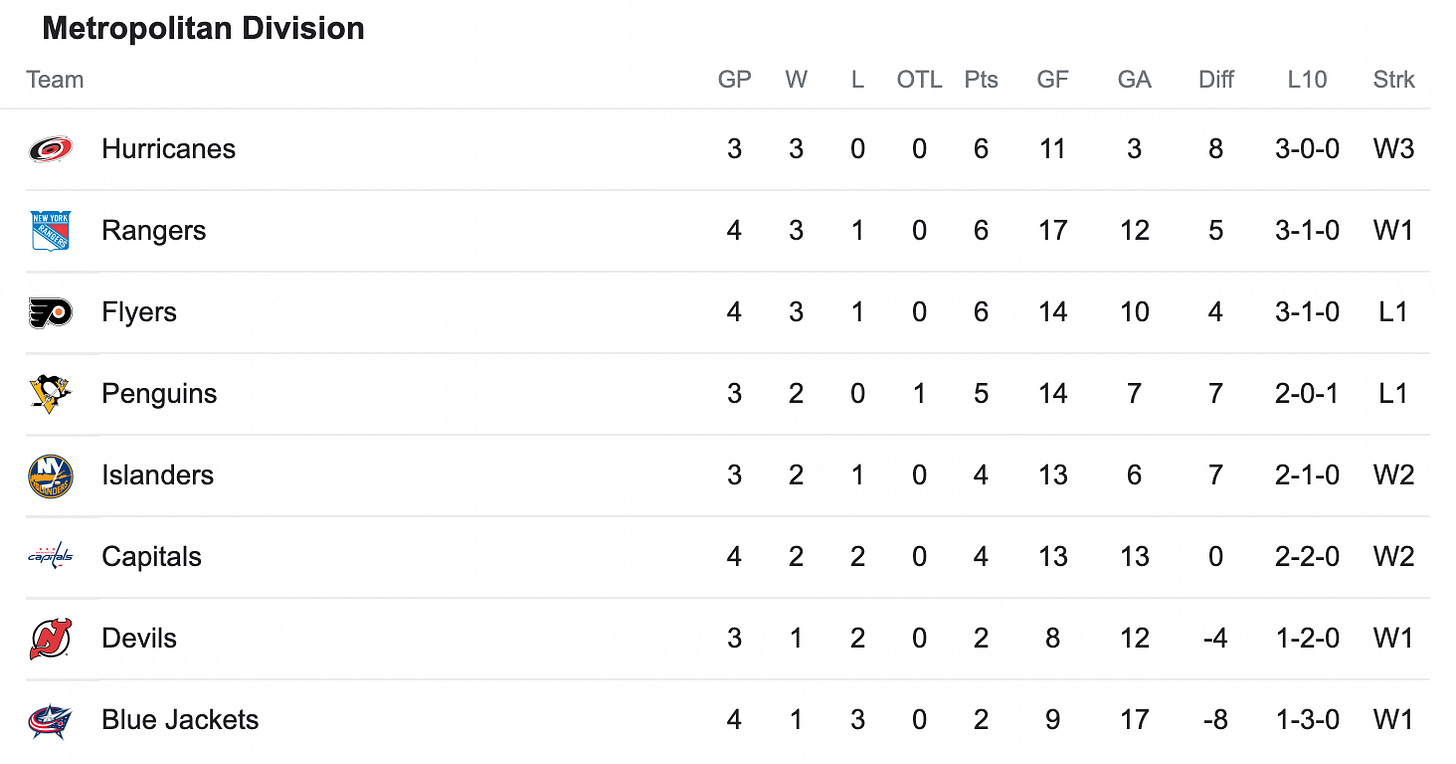Click the Islanders team logo
The height and width of the screenshot is (764, 1456).
[50, 475]
